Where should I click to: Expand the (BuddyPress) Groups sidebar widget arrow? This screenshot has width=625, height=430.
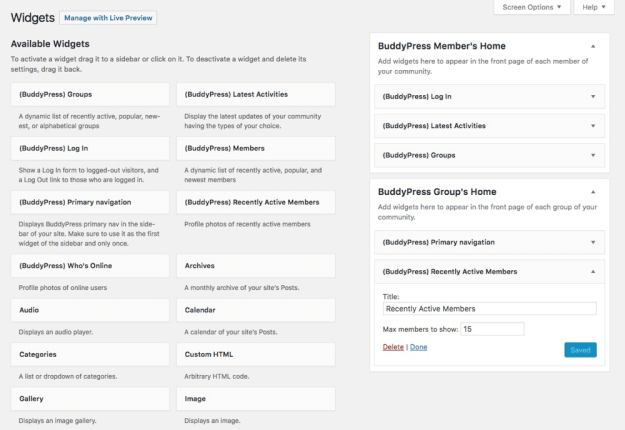[593, 155]
